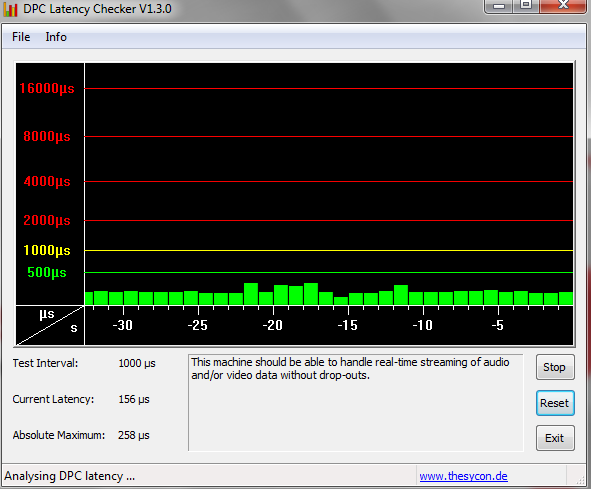Maximize the DPC Latency Checker window

(525, 6)
